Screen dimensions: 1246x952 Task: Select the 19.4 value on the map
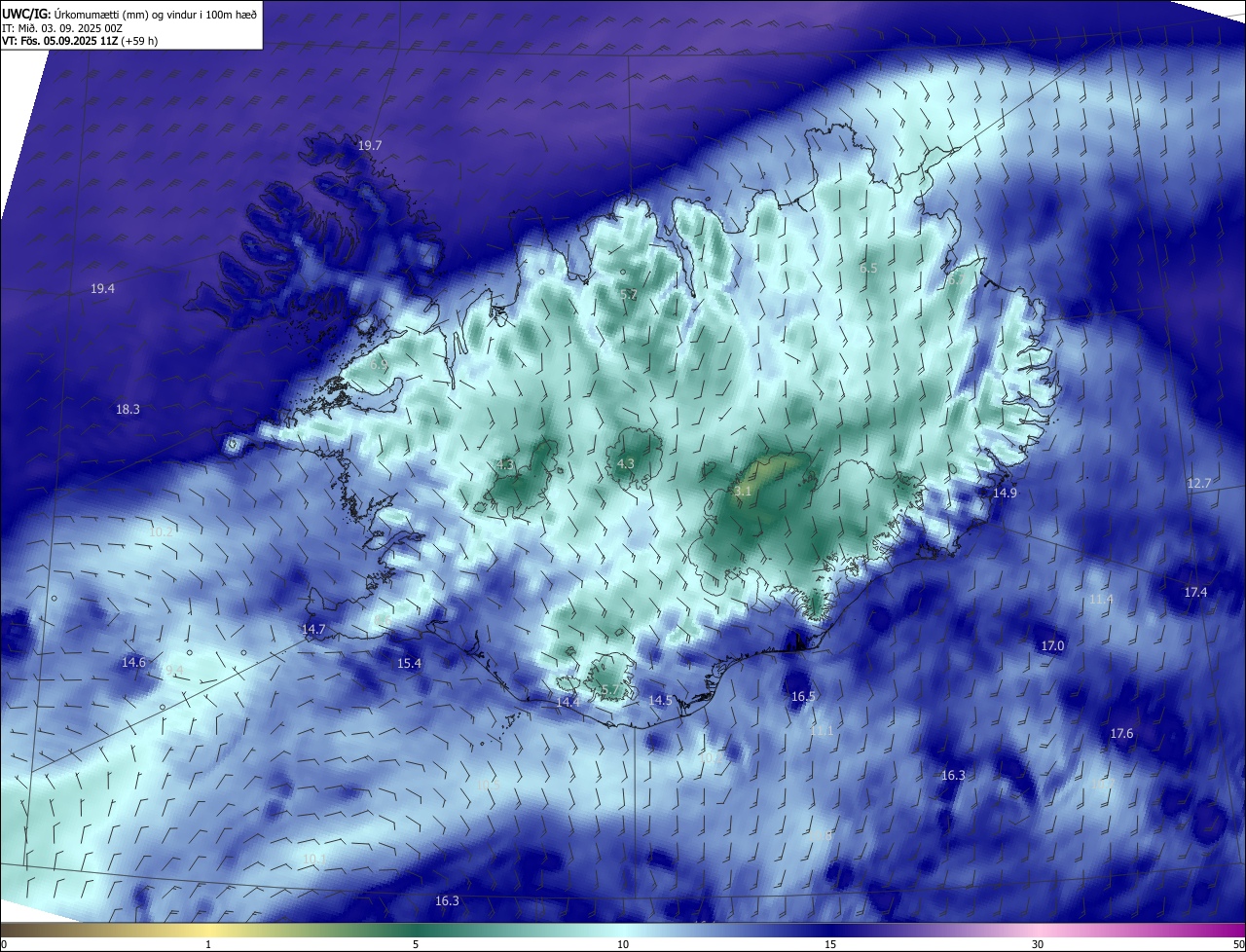103,288
